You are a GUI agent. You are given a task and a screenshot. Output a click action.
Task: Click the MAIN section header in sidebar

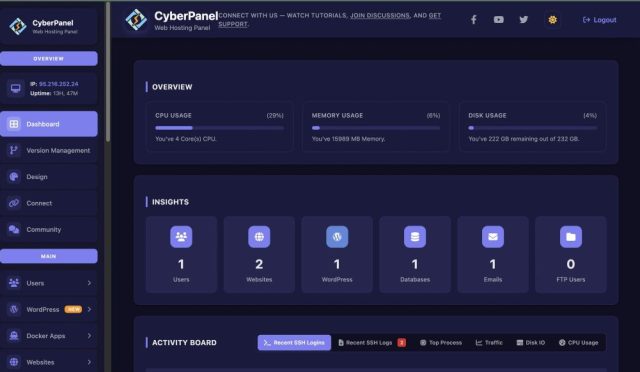49,256
